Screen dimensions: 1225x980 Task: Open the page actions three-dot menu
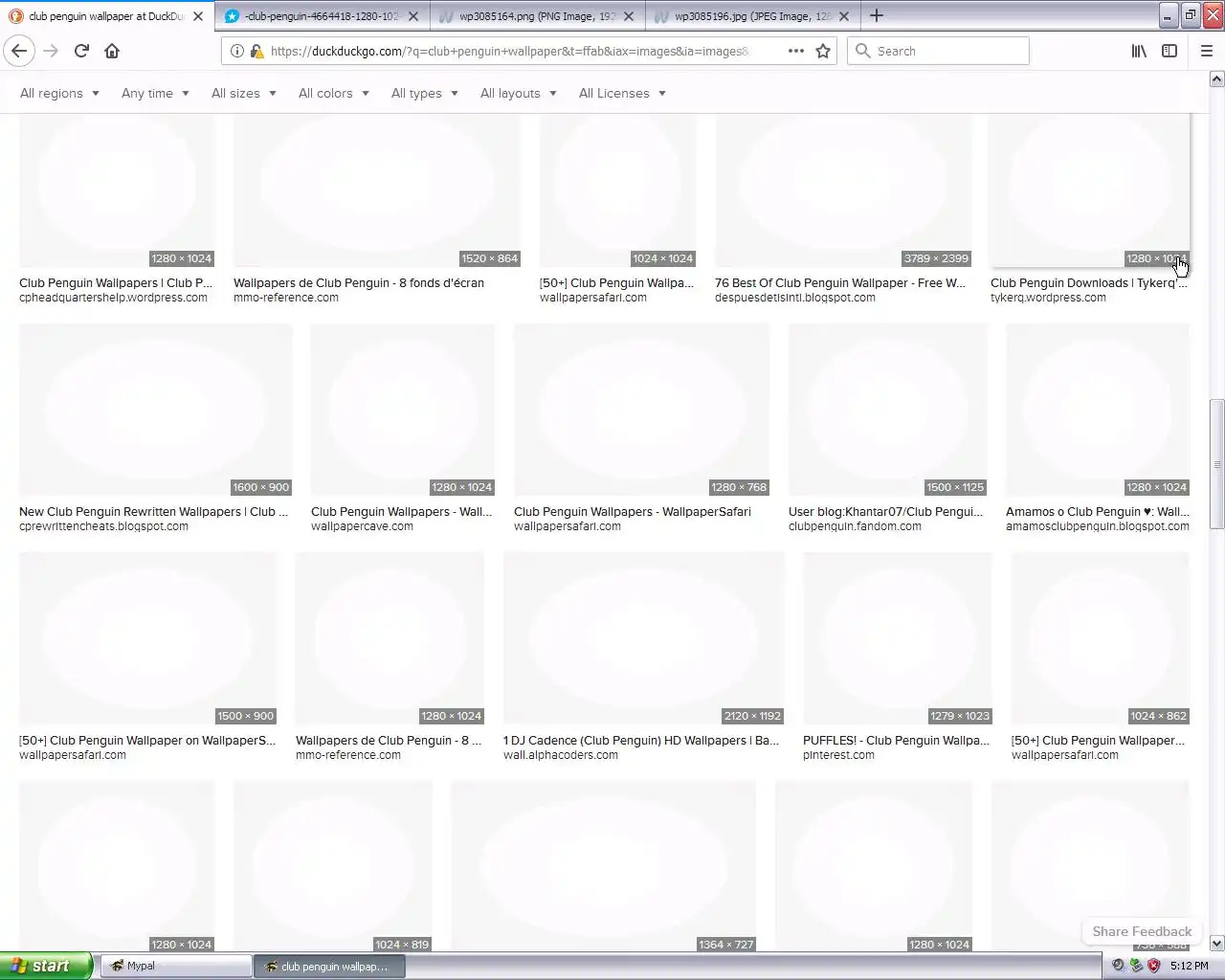click(795, 51)
